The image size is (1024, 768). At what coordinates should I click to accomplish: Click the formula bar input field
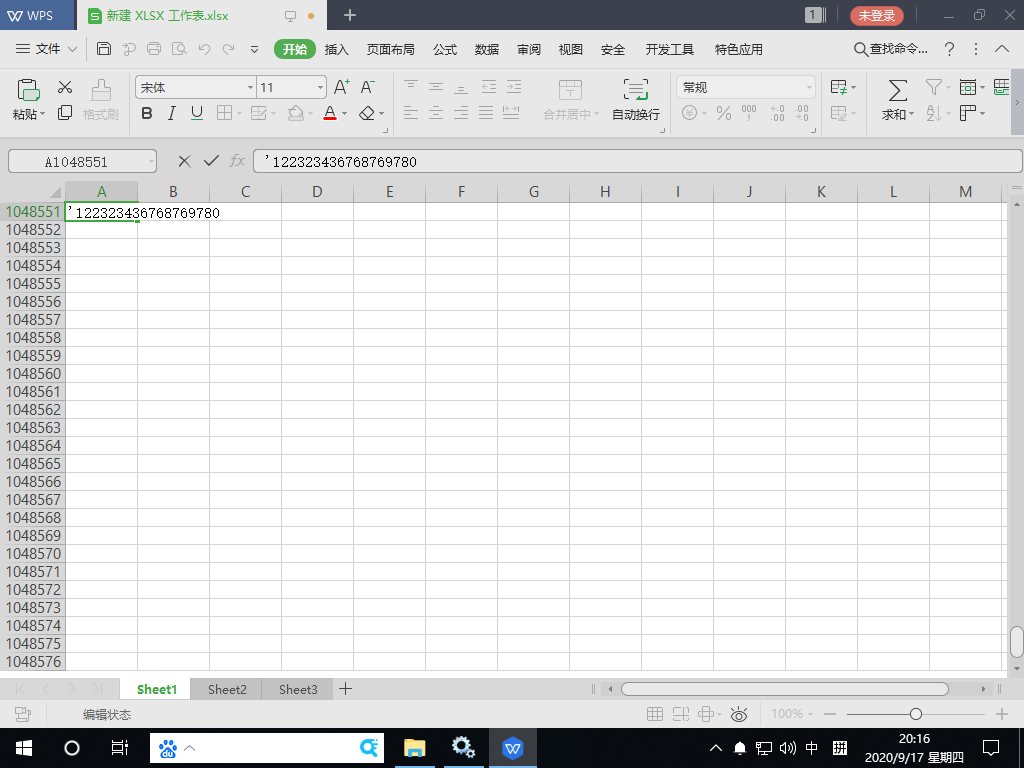point(636,161)
